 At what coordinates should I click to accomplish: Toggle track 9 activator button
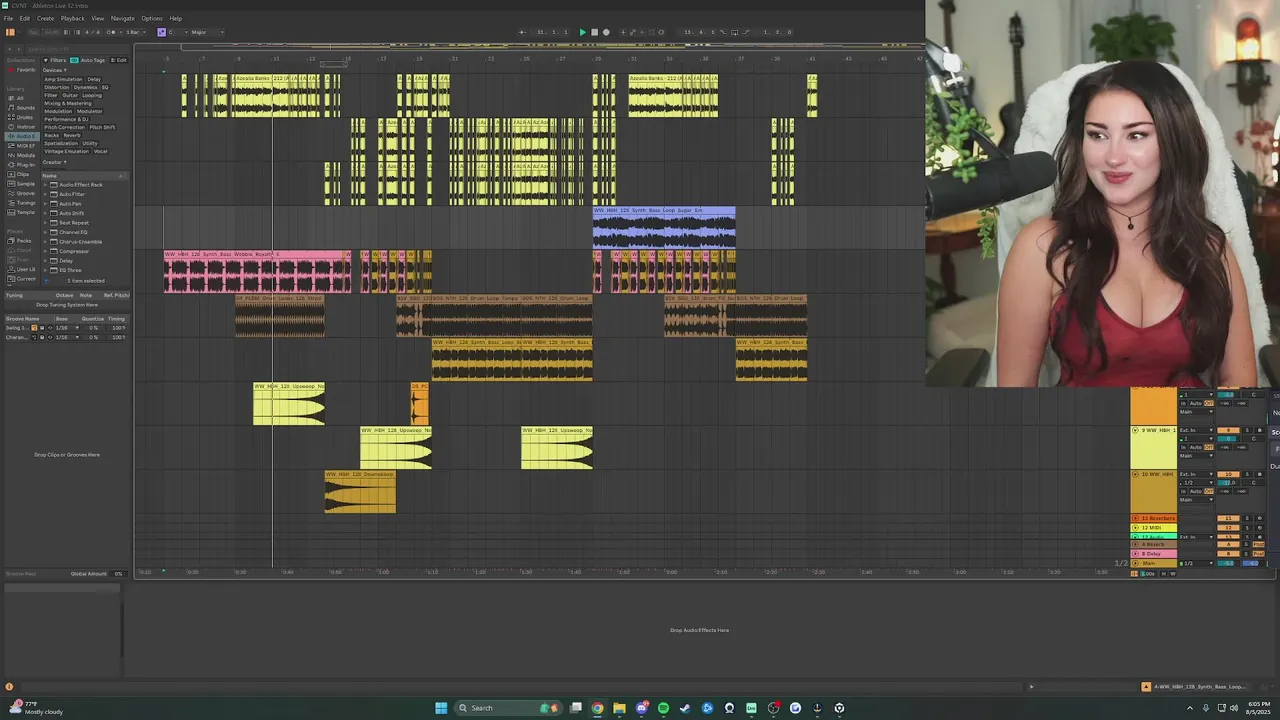coord(1228,430)
